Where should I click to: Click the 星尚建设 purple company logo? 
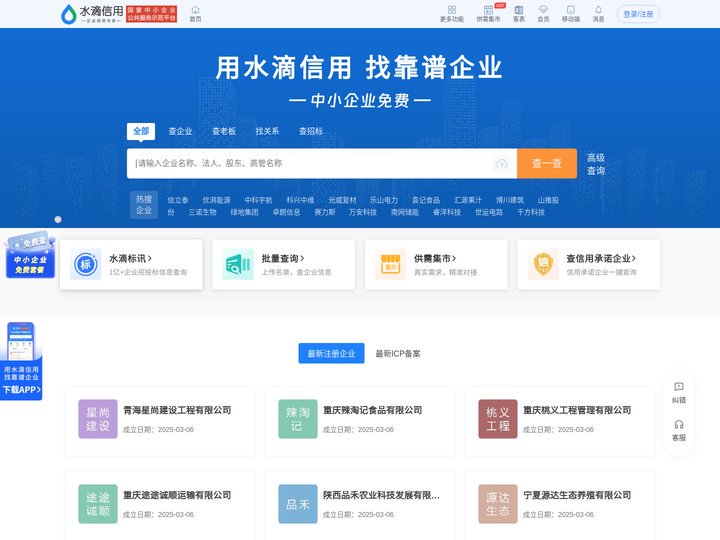click(x=98, y=419)
